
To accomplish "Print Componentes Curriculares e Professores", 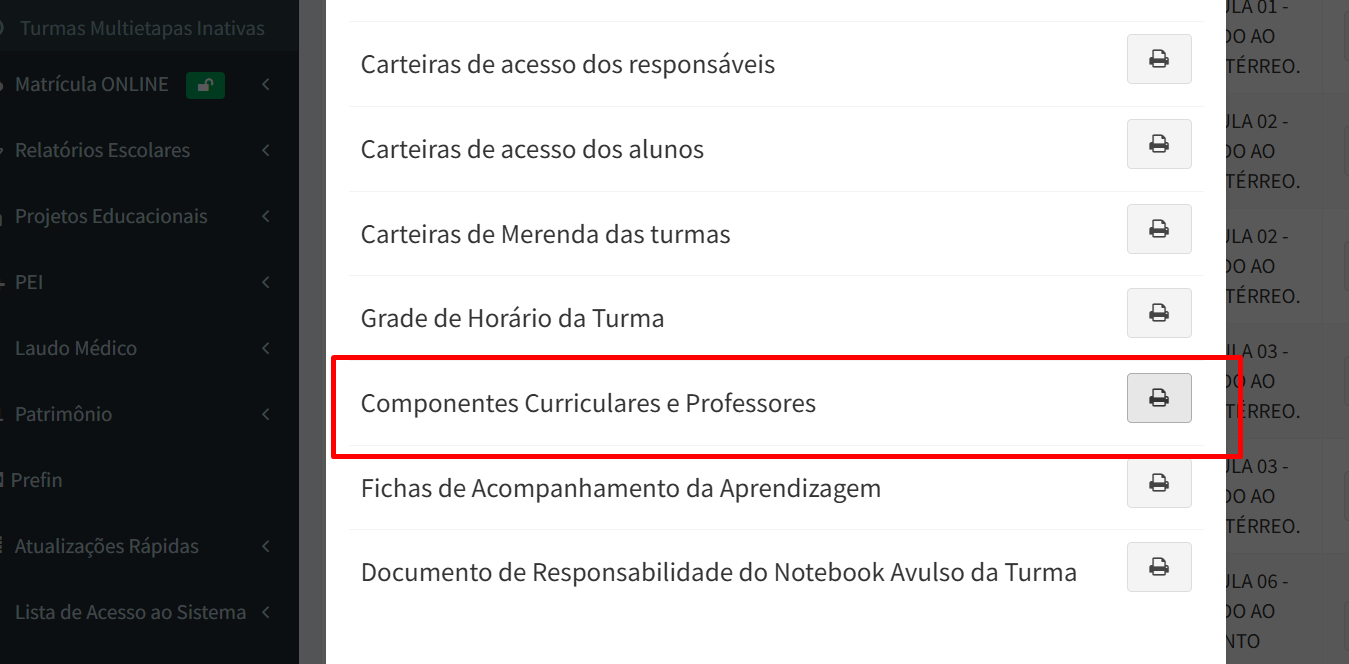I will 1159,398.
